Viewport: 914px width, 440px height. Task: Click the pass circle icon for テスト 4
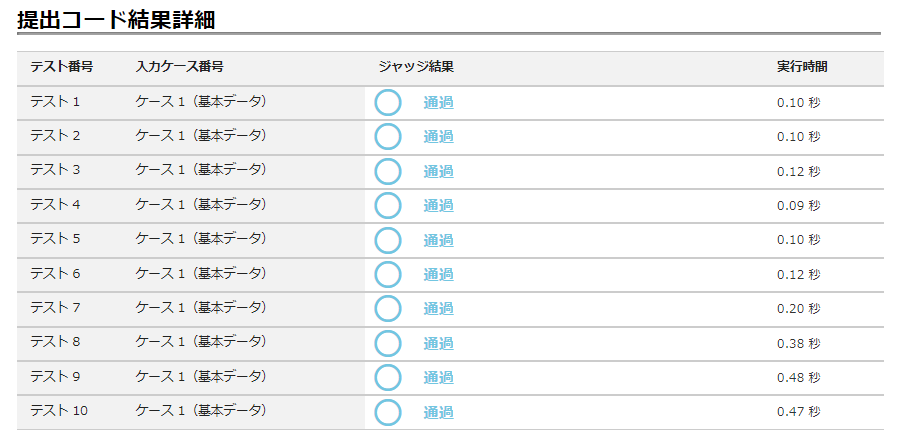coord(388,206)
